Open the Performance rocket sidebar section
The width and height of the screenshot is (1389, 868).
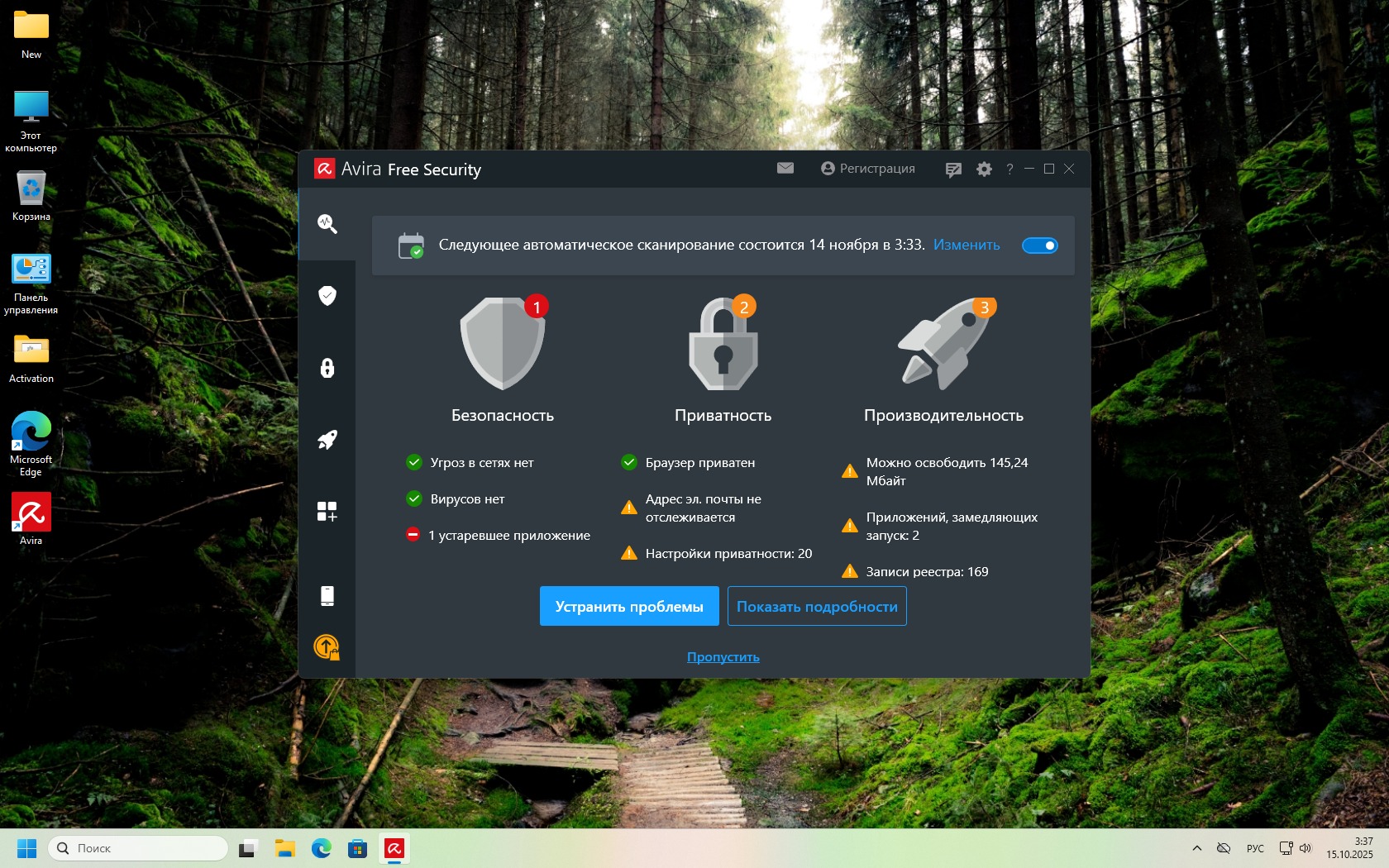[x=327, y=440]
